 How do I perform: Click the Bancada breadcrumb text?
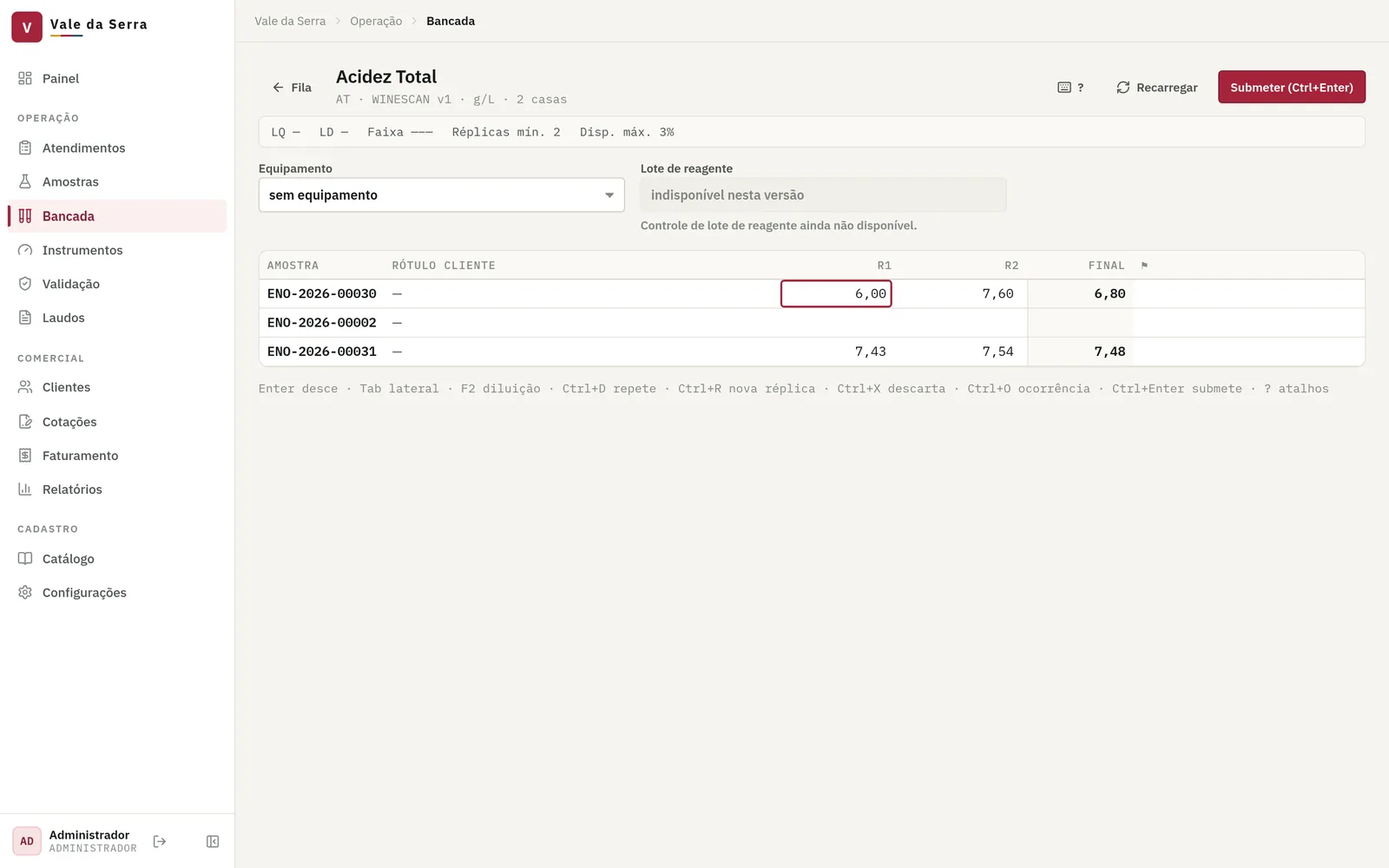click(451, 21)
